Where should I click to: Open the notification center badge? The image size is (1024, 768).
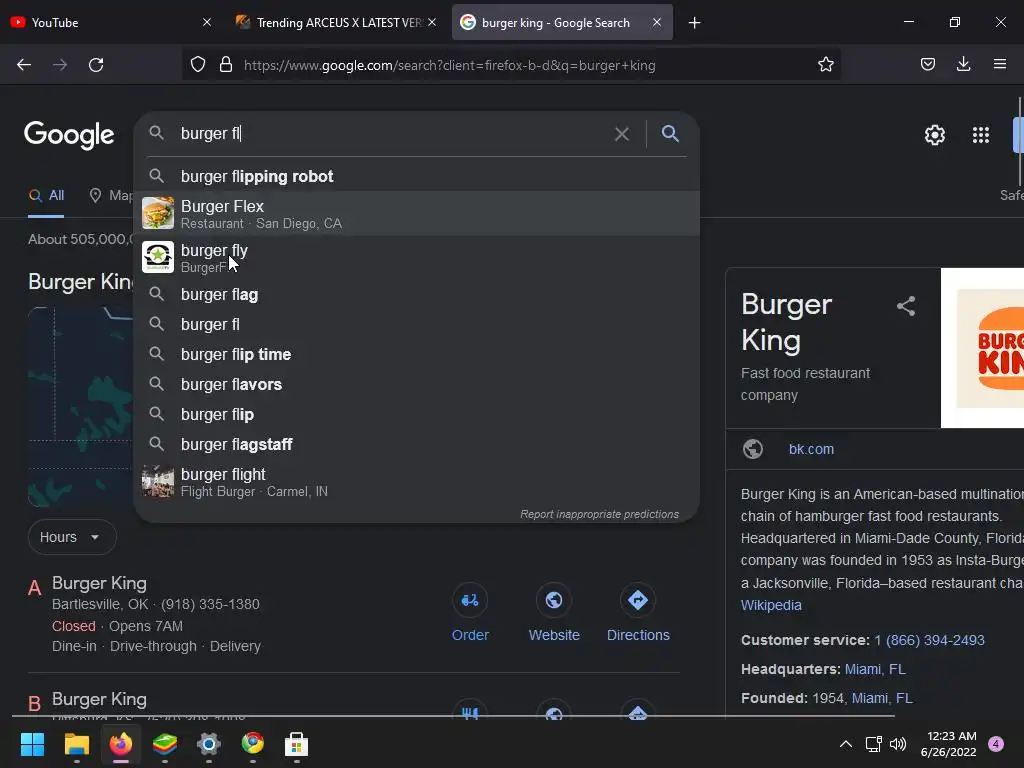click(996, 744)
